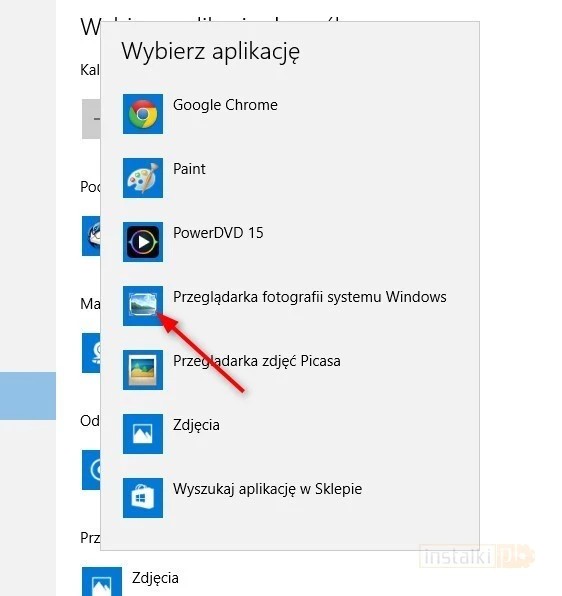Screen dimensions: 562x596
Task: Choose the Paint text entry
Action: (x=189, y=169)
